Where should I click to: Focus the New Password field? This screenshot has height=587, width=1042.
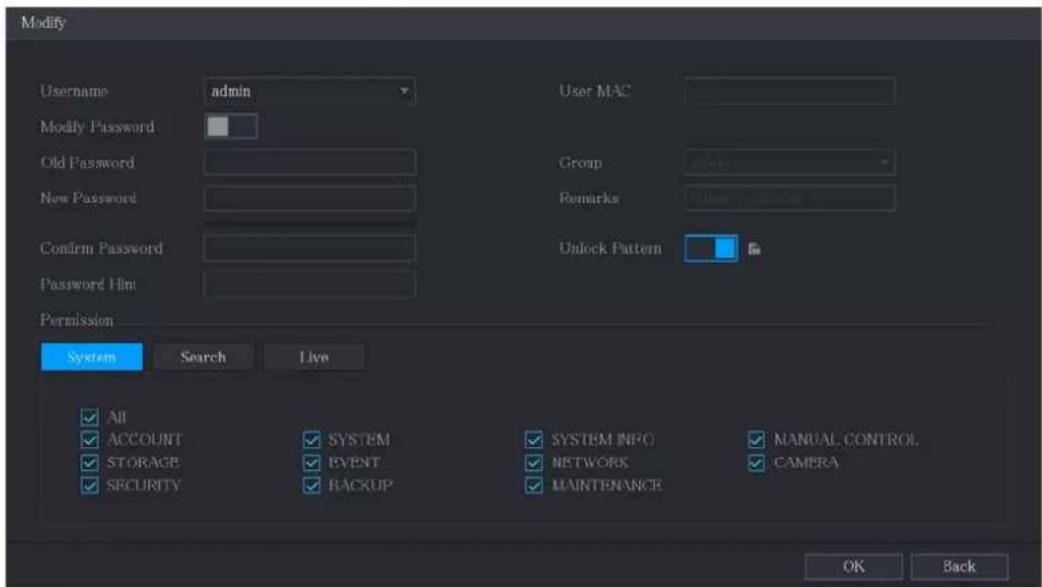pyautogui.click(x=310, y=198)
